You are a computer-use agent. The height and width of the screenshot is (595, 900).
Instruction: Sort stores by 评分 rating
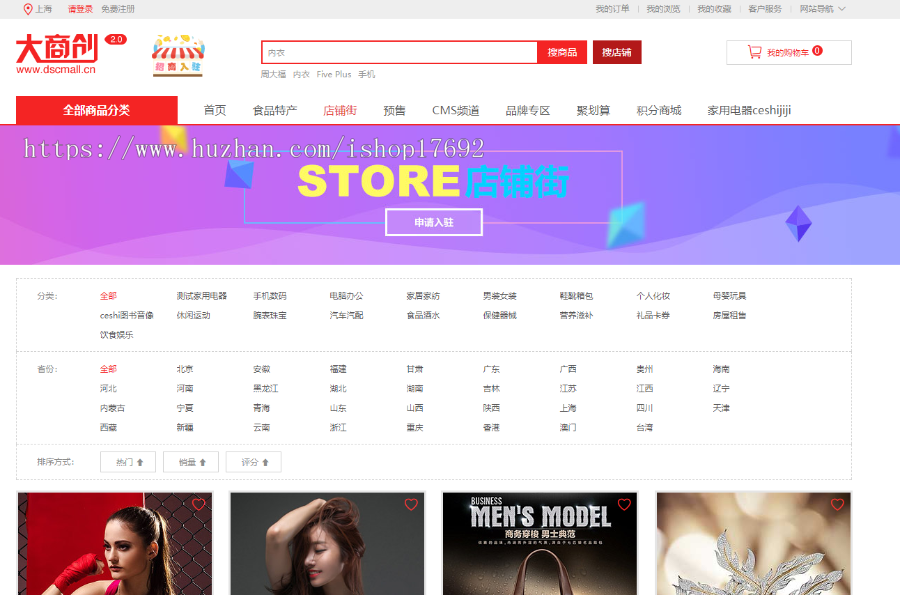(x=253, y=461)
